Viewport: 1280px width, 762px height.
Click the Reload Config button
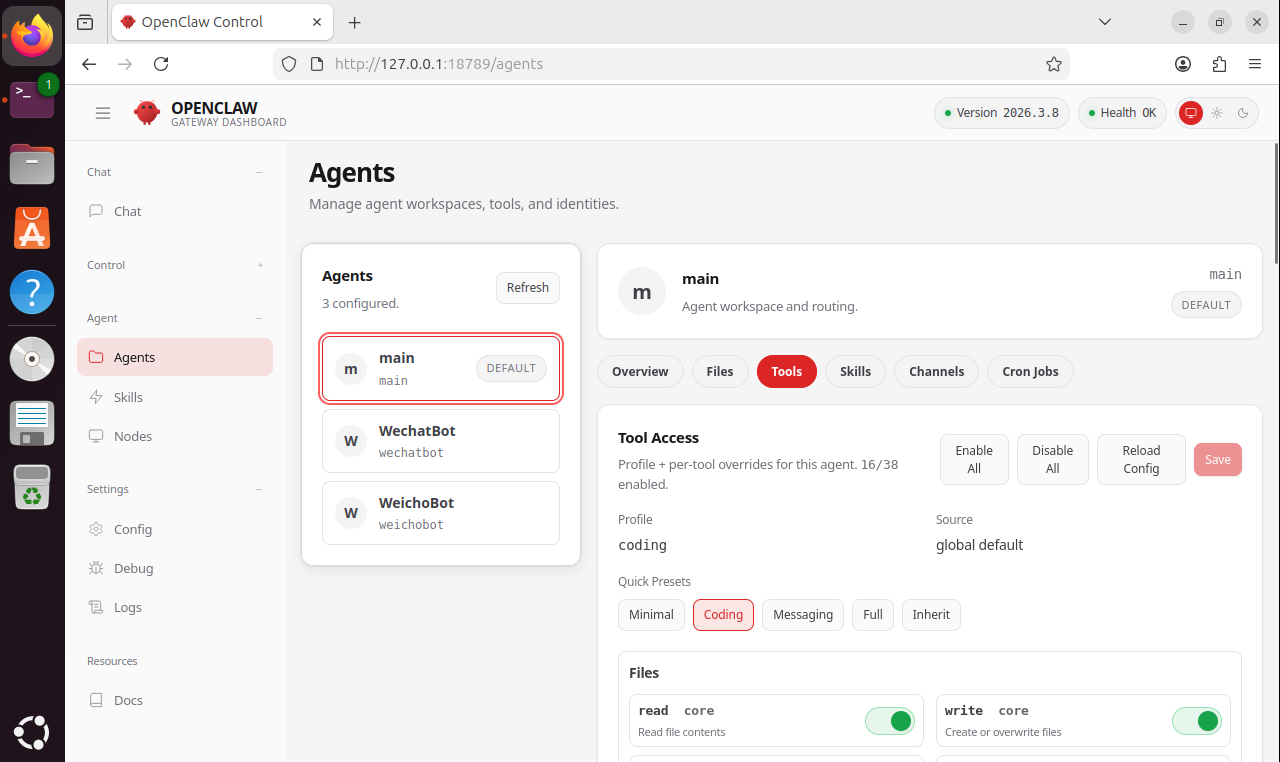(1141, 459)
